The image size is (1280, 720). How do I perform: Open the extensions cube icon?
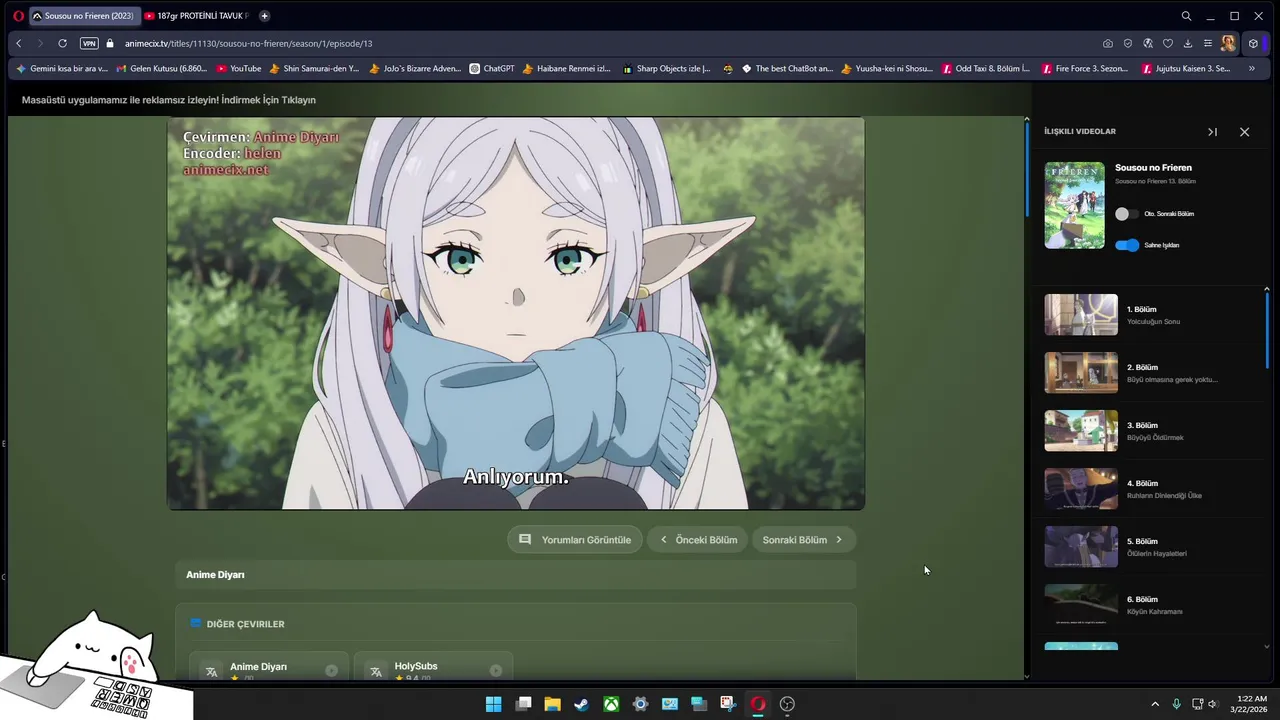1253,44
